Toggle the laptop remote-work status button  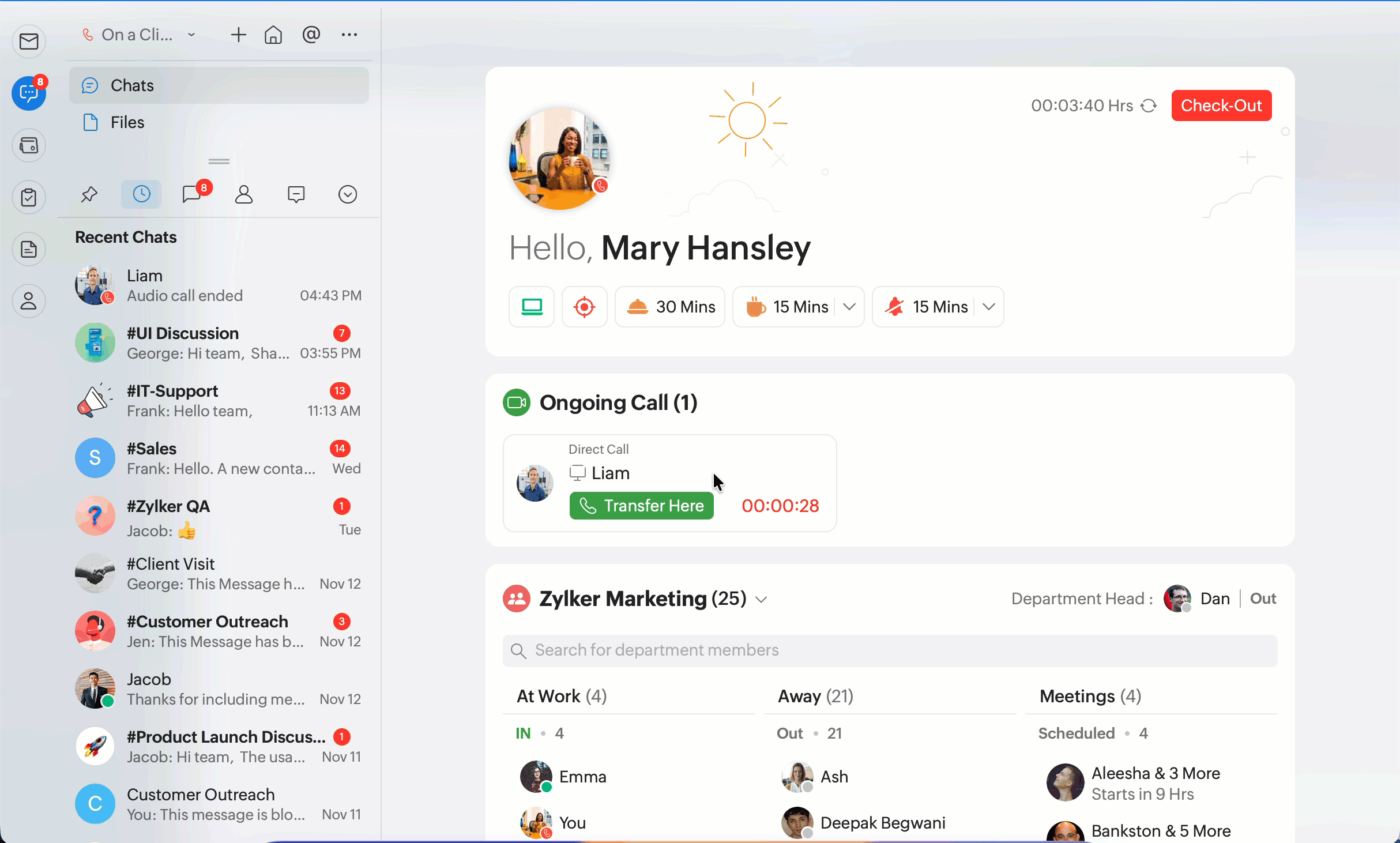coord(531,307)
